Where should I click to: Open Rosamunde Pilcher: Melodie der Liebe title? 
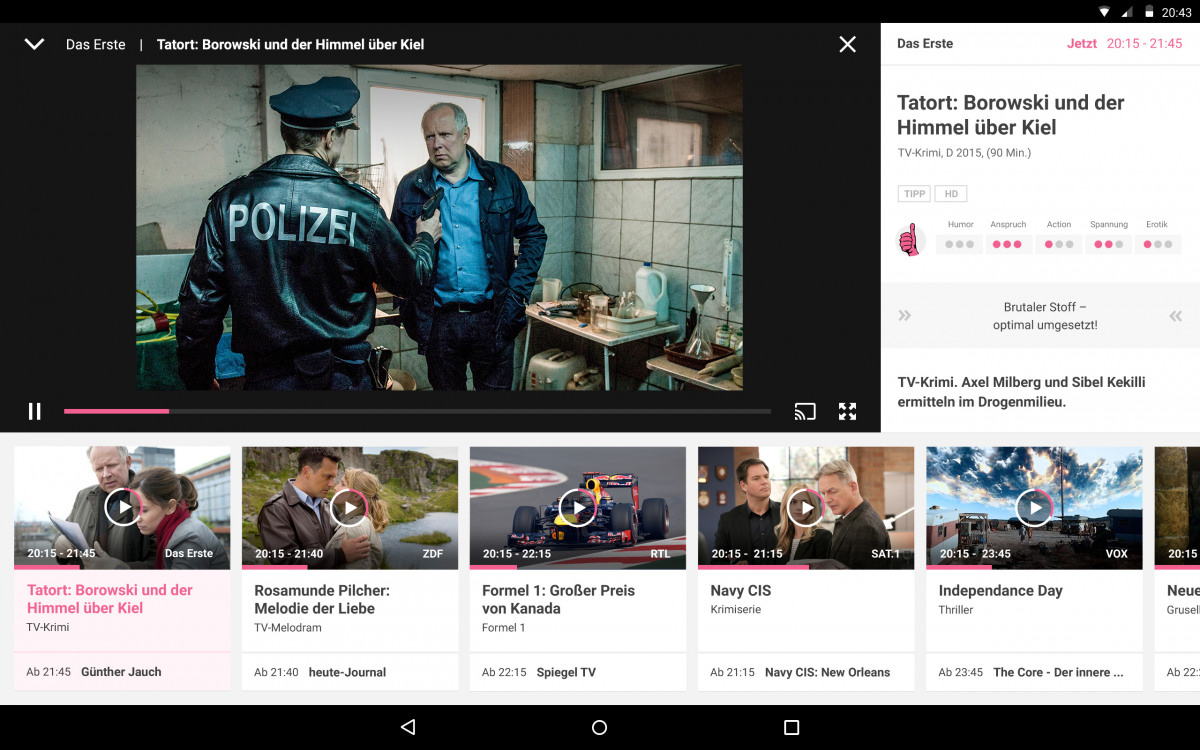[x=322, y=599]
